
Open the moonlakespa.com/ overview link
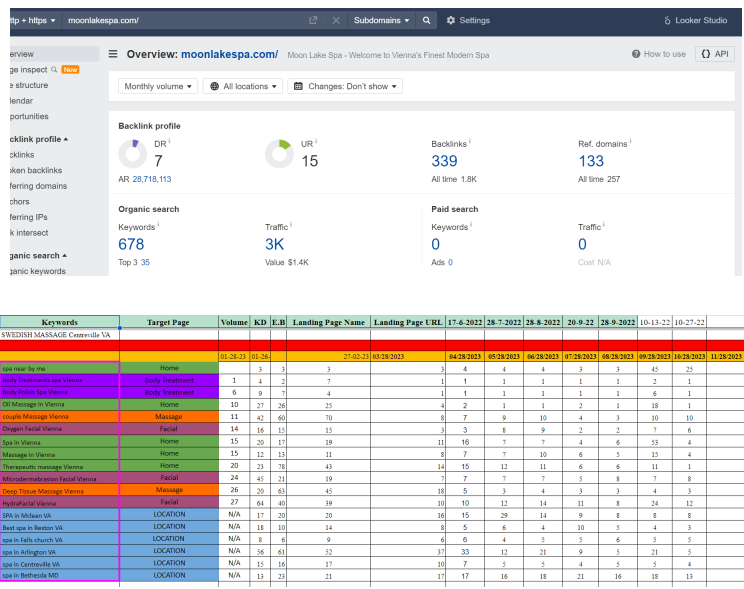tap(230, 54)
